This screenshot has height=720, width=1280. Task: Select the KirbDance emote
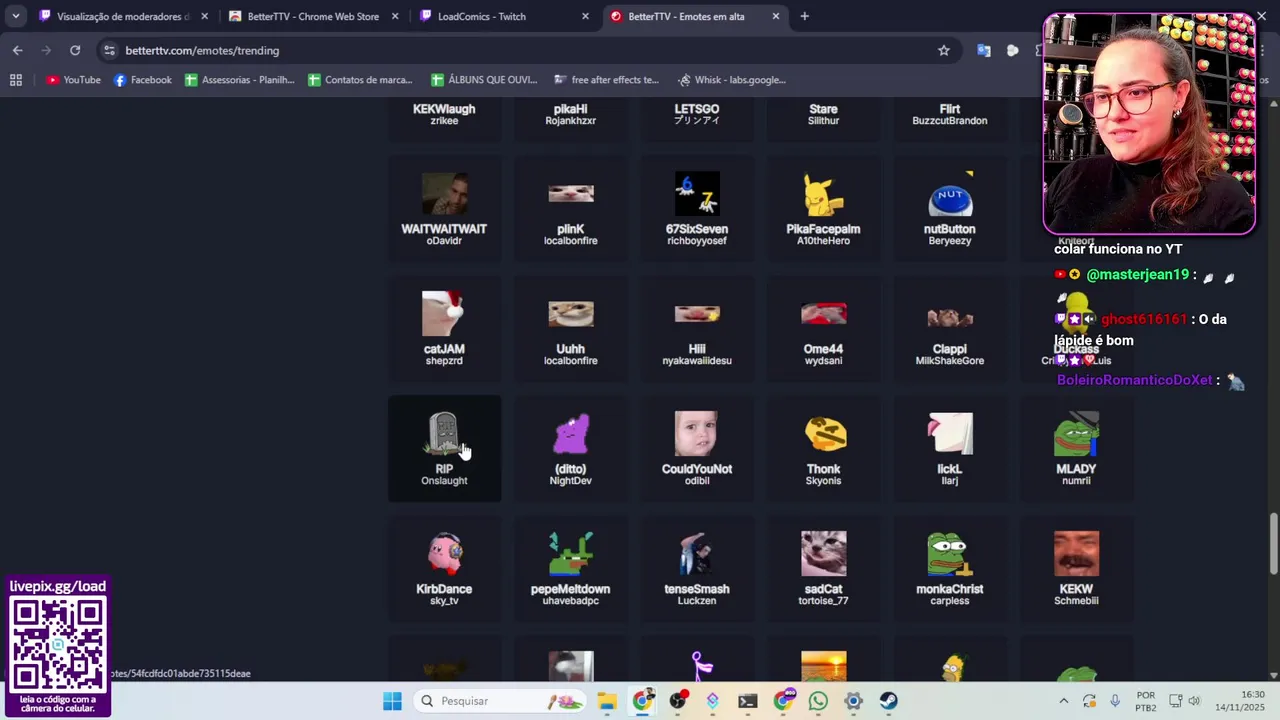coord(444,569)
